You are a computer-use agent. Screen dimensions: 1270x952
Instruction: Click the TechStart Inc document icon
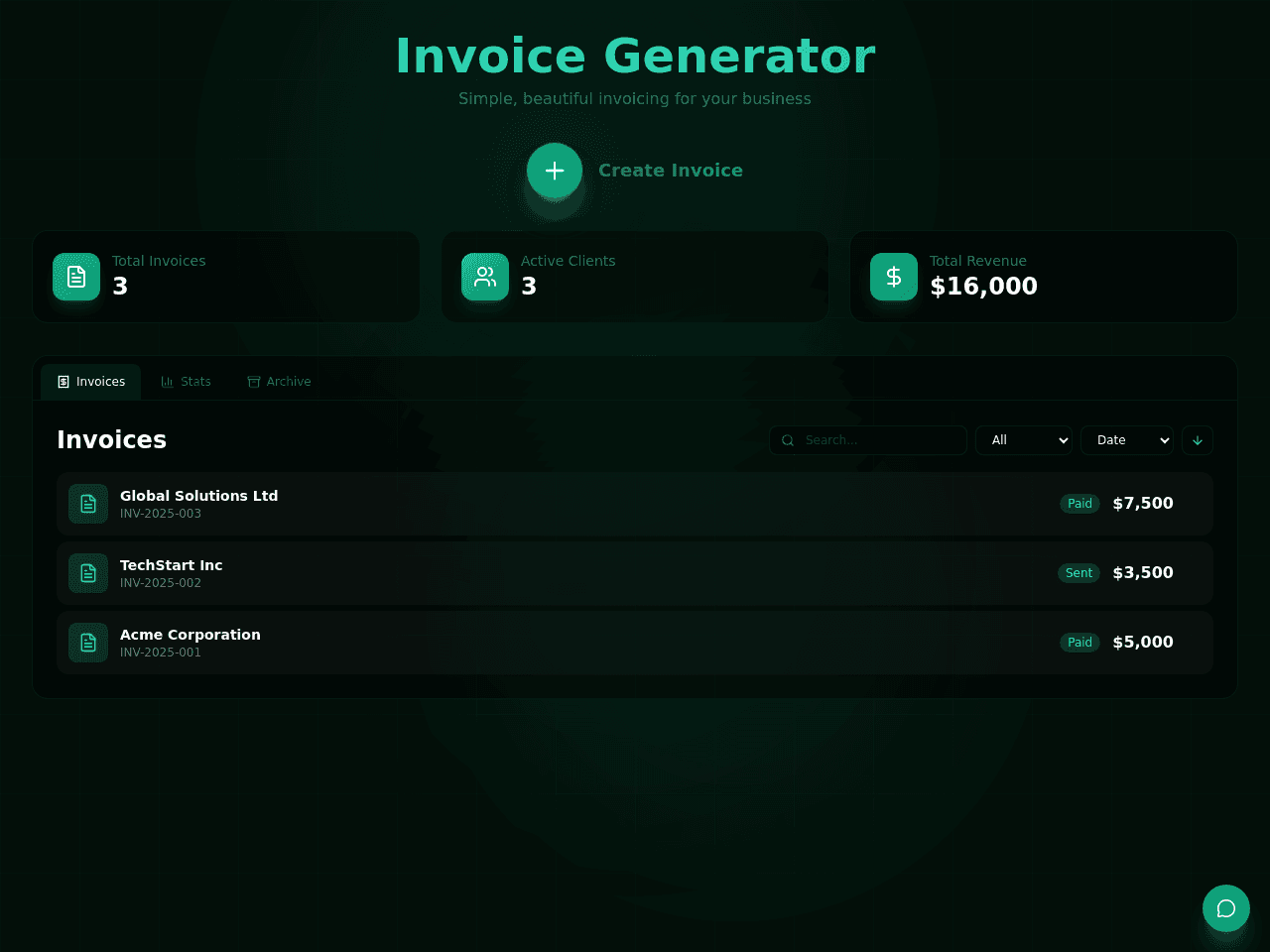[88, 573]
